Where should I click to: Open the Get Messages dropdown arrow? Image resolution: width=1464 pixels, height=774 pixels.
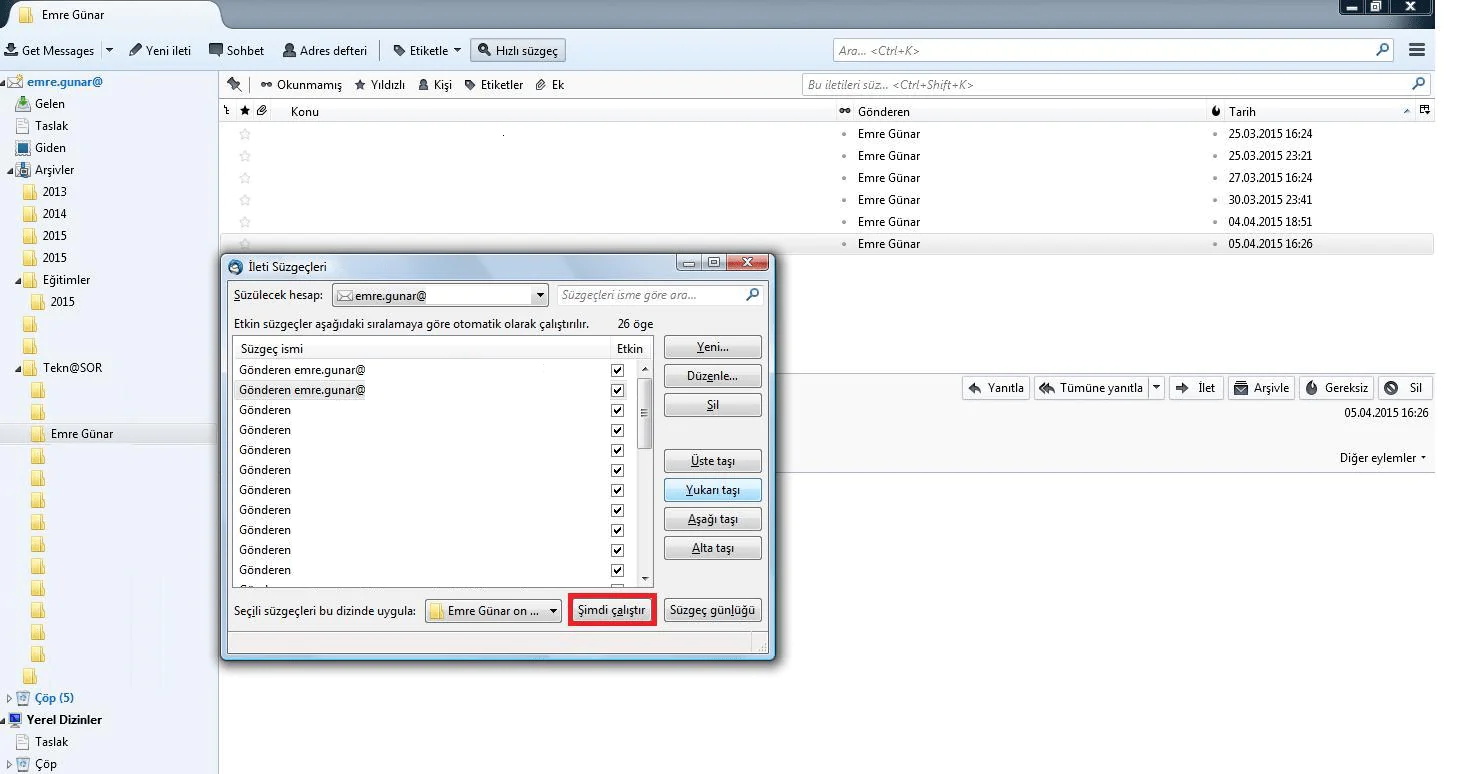coord(109,50)
